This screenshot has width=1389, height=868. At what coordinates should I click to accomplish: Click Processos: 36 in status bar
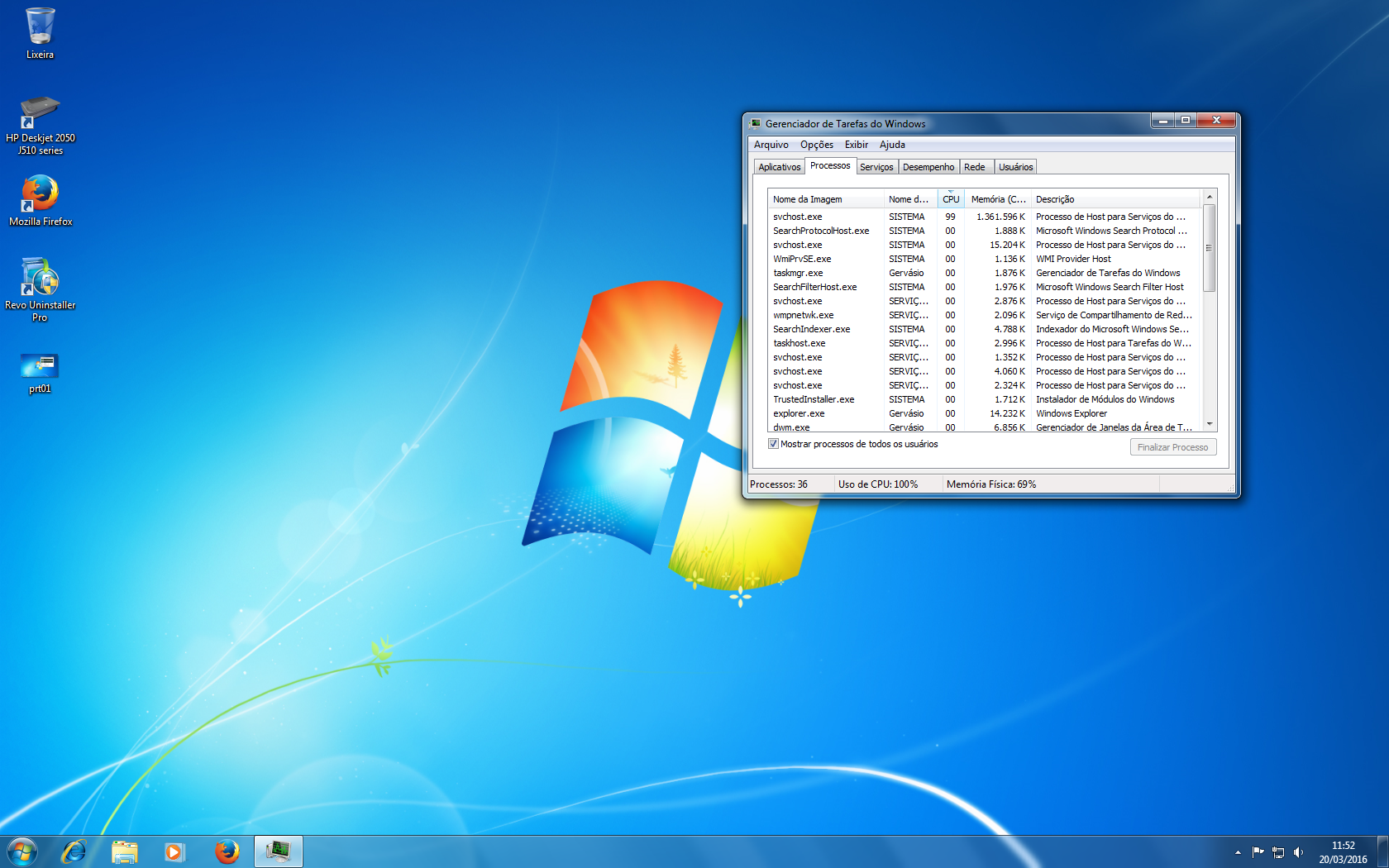[779, 484]
